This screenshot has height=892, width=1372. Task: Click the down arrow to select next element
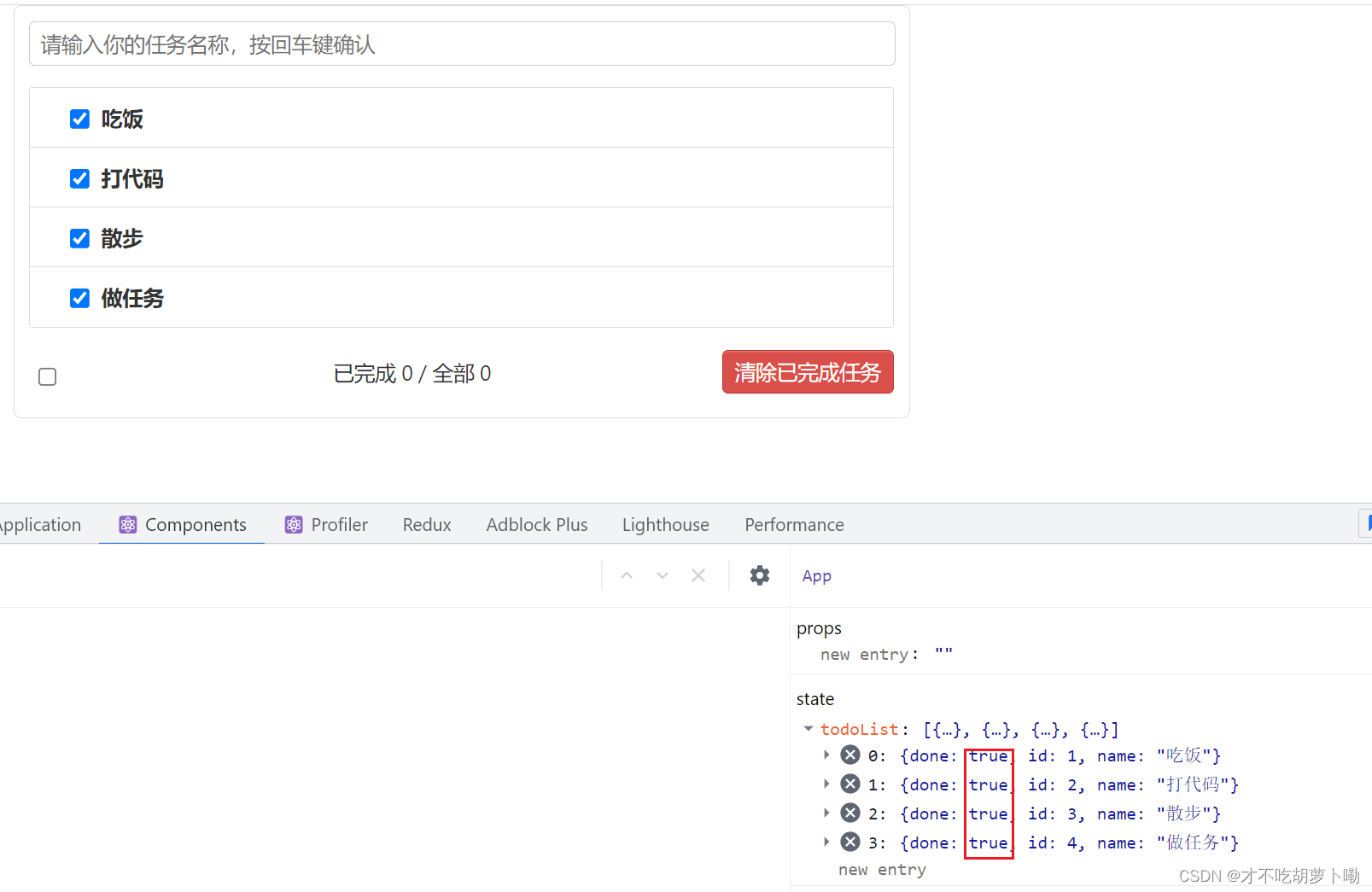[x=662, y=575]
